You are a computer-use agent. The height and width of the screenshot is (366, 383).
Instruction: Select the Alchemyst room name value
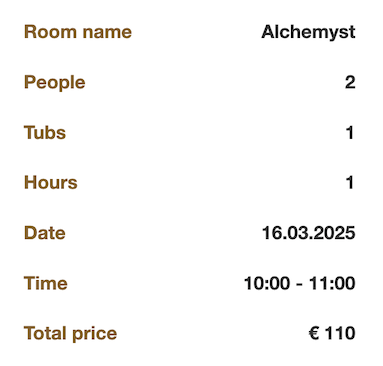(x=308, y=33)
